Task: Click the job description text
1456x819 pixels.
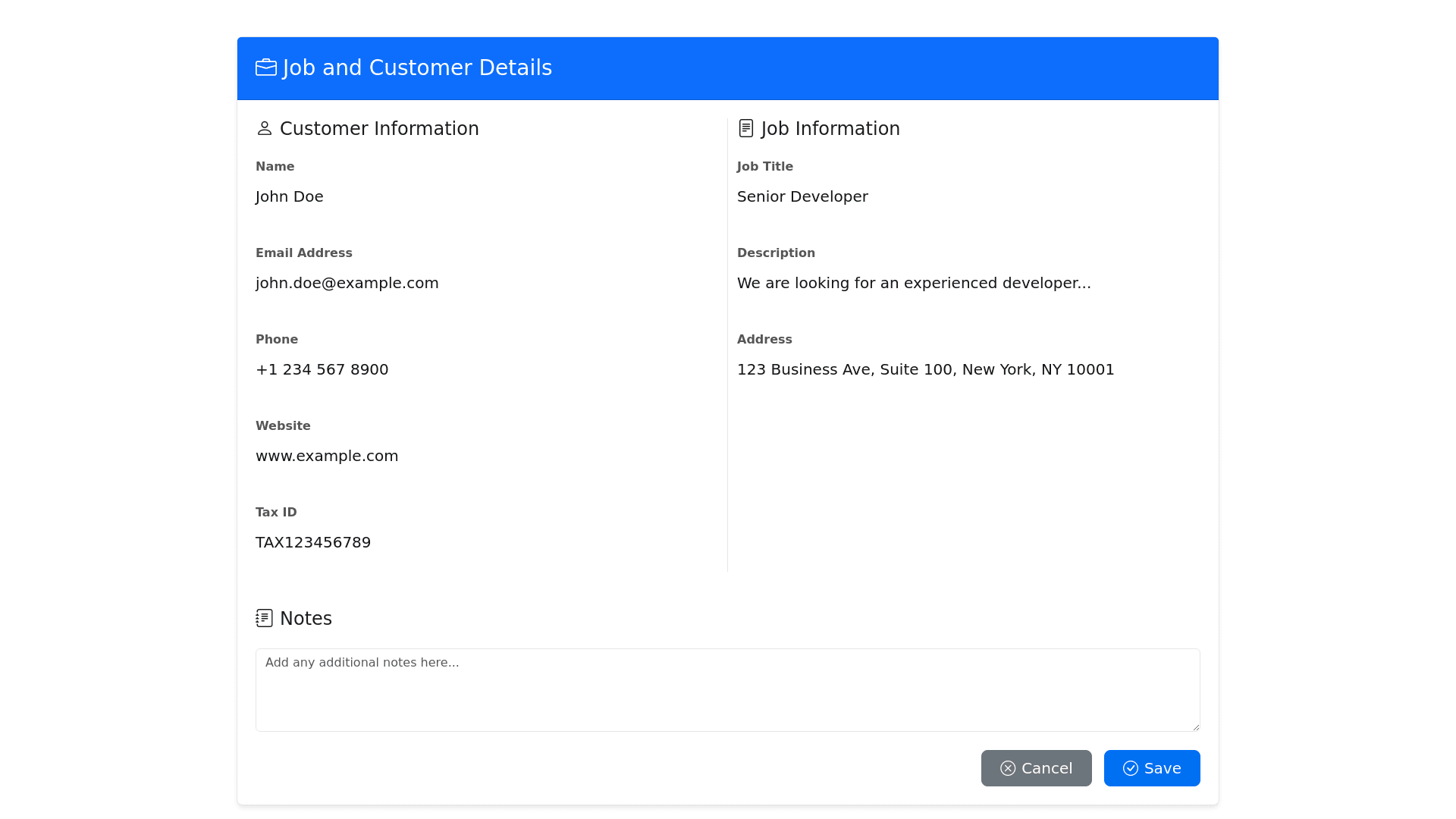Action: pyautogui.click(x=913, y=284)
